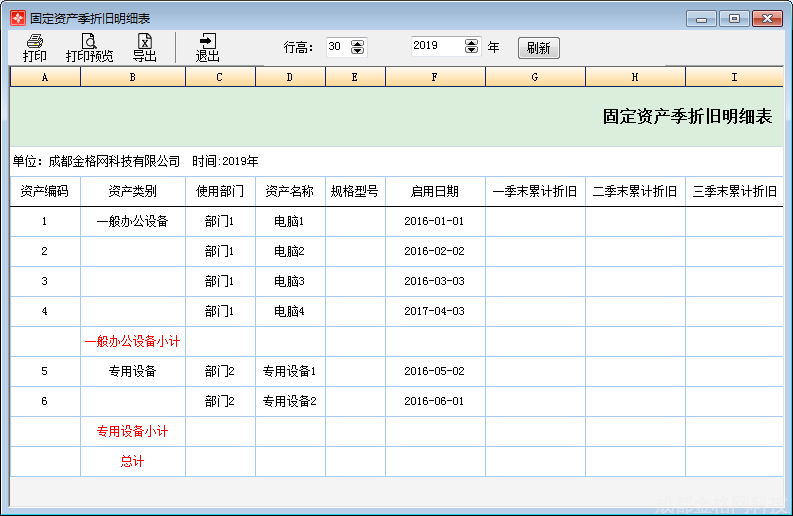793x516 pixels.
Task: Select the 总计 total row cell
Action: 132,462
